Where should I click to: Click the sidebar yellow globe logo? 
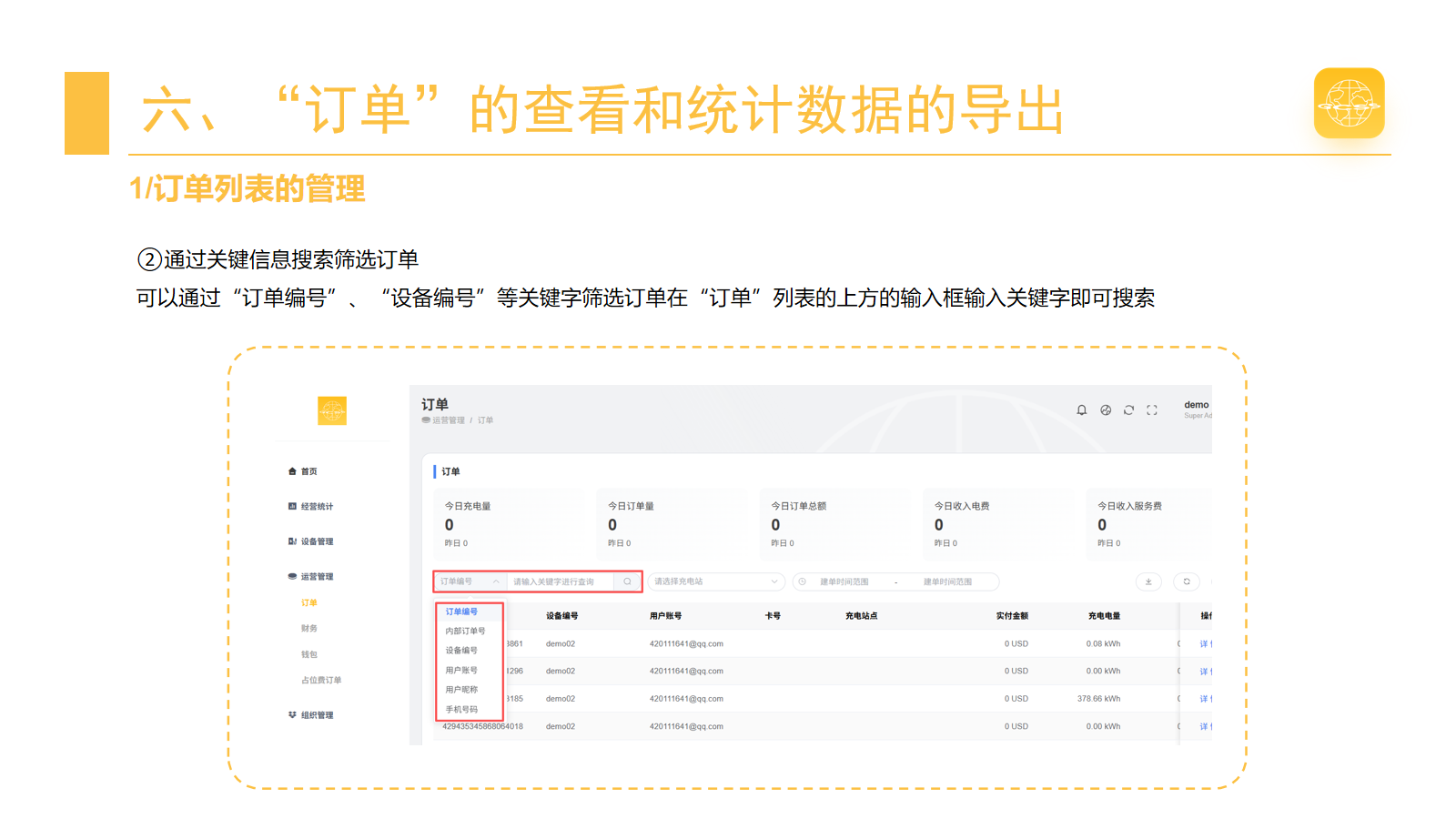[332, 411]
